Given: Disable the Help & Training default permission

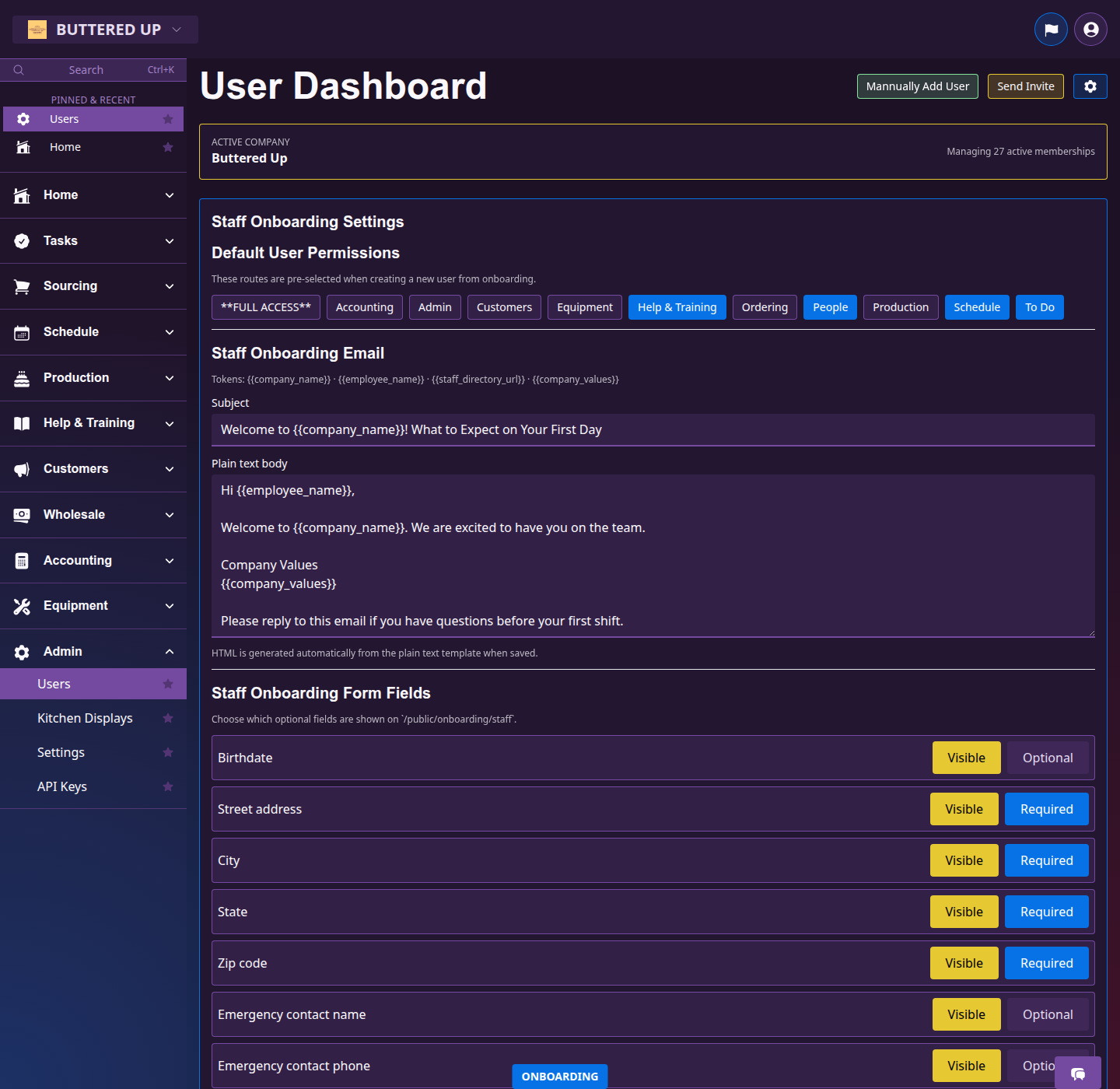Looking at the screenshot, I should [x=677, y=306].
